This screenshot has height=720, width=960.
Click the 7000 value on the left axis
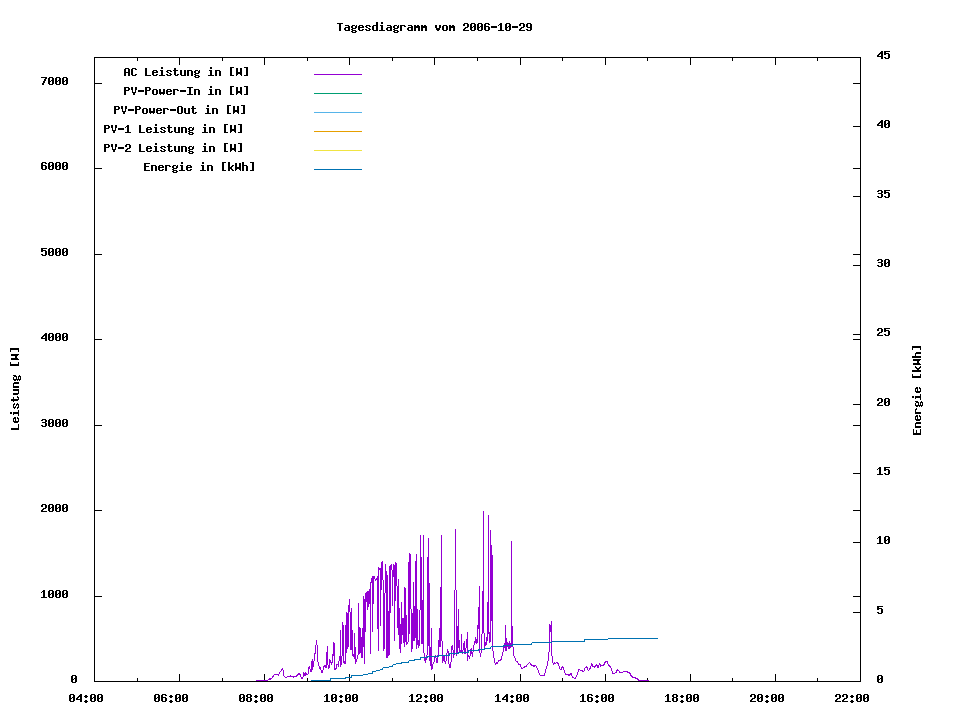tap(53, 81)
